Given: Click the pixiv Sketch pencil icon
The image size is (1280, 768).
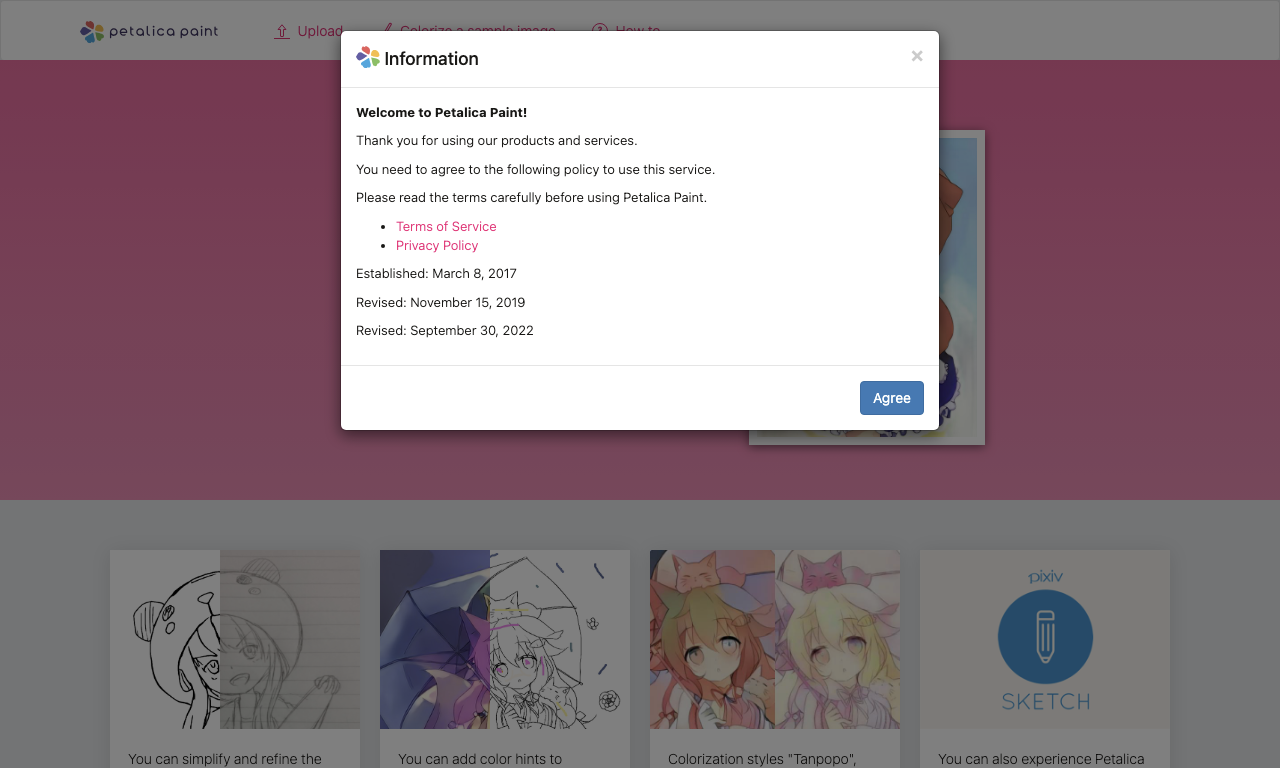Looking at the screenshot, I should [x=1045, y=637].
